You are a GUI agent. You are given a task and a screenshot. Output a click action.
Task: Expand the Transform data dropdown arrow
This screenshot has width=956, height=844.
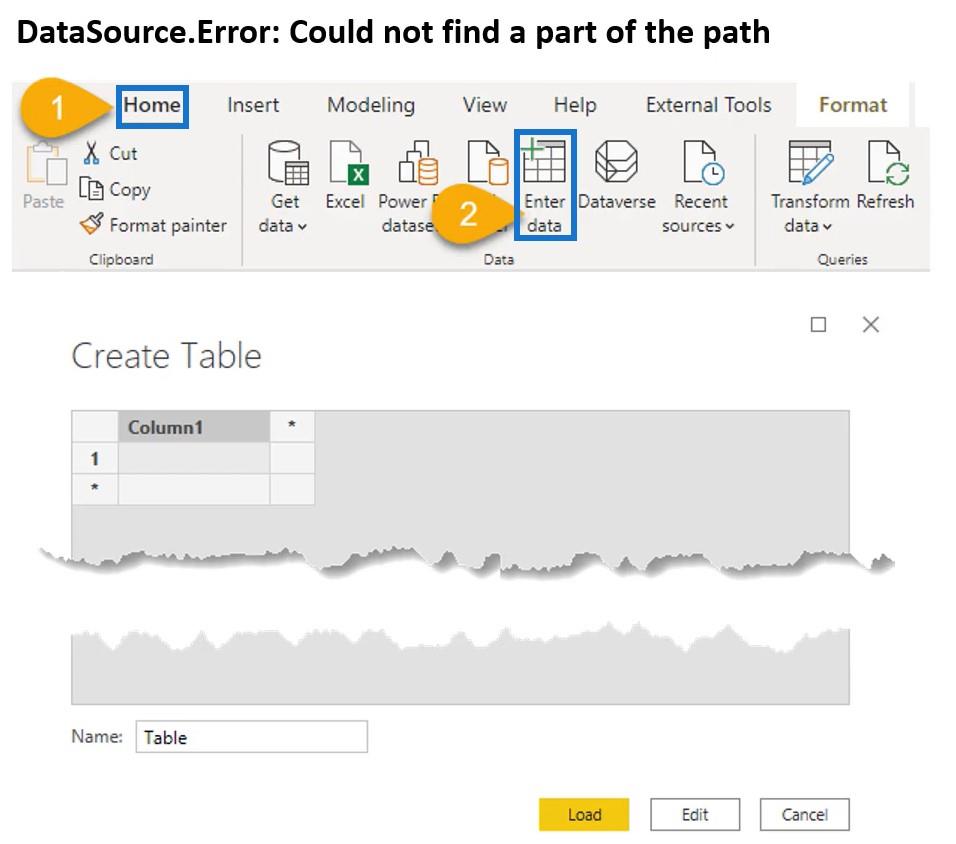[827, 227]
